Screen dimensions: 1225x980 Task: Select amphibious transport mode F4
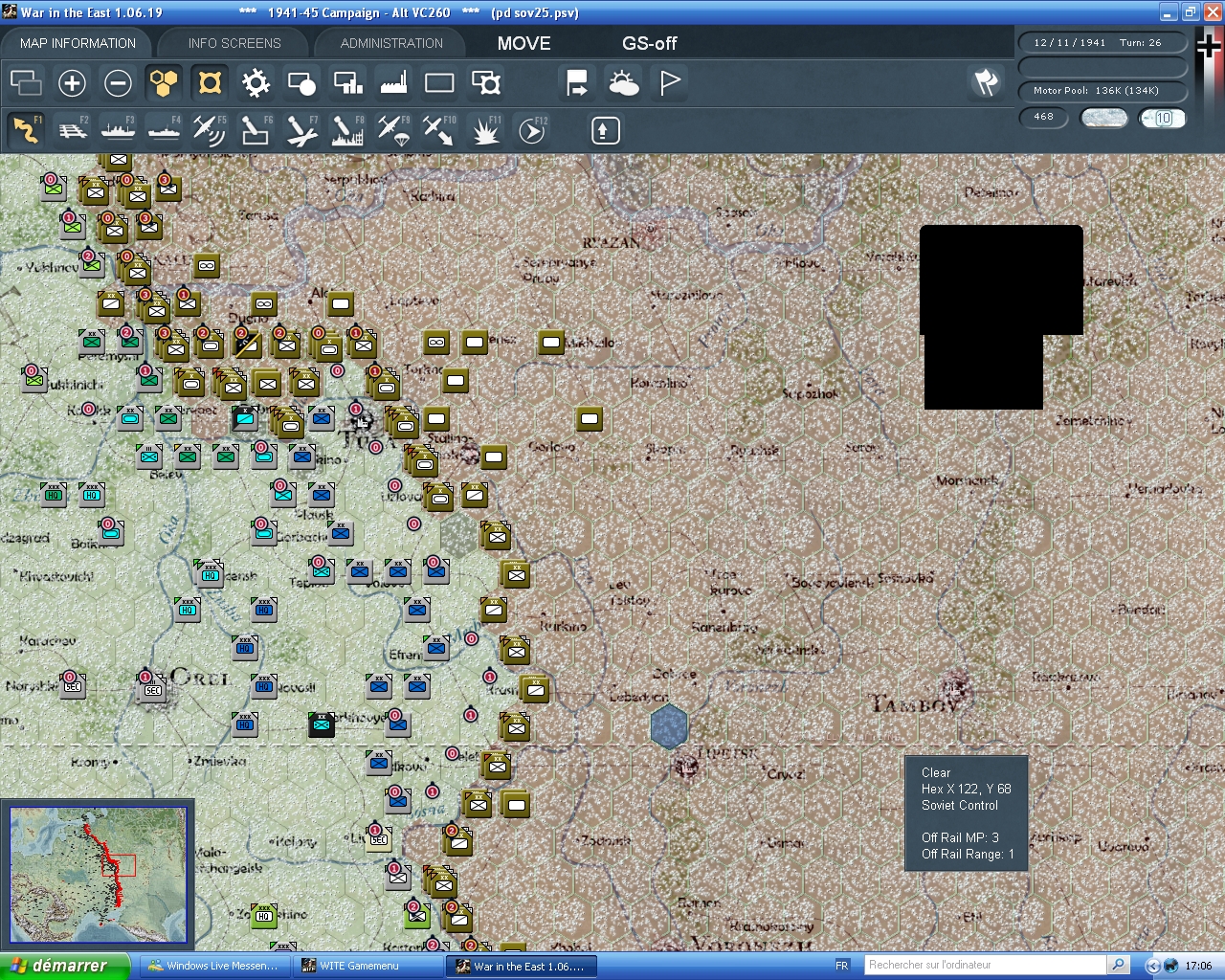click(x=164, y=129)
